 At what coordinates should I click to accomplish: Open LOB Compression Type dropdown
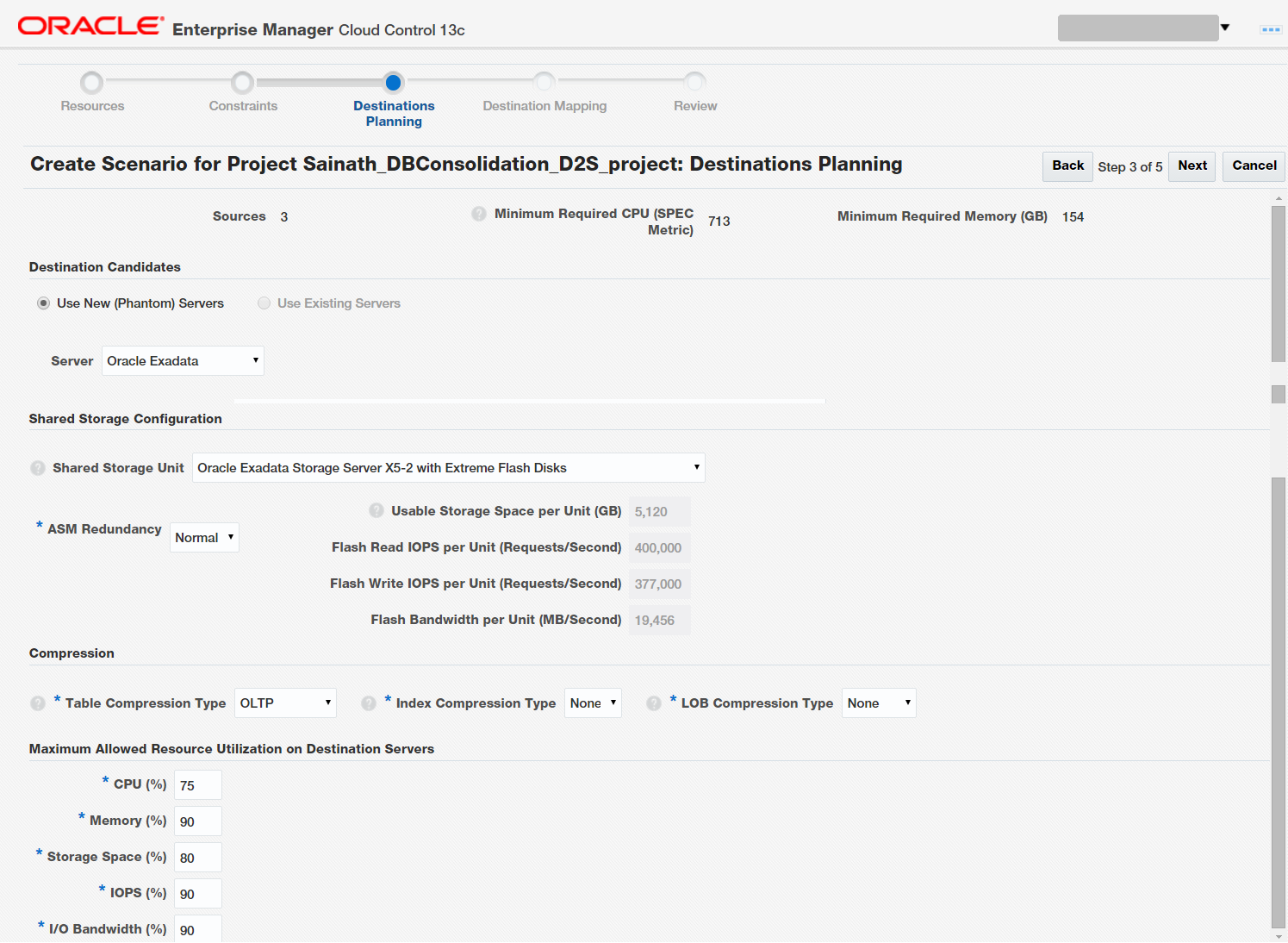tap(879, 703)
